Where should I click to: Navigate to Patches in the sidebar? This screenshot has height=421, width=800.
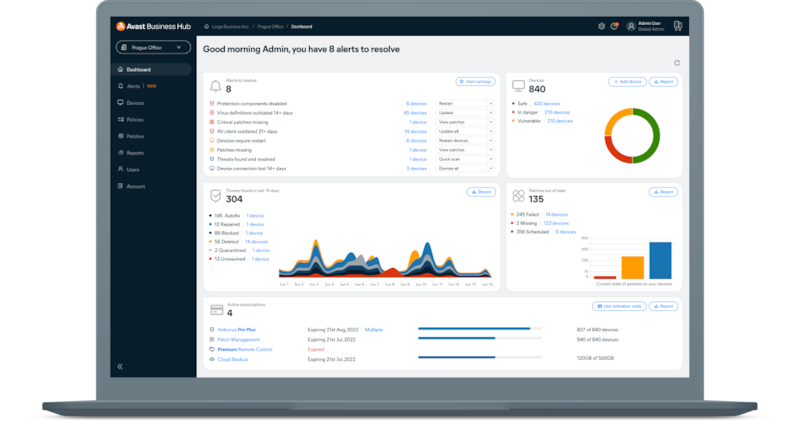pos(135,136)
